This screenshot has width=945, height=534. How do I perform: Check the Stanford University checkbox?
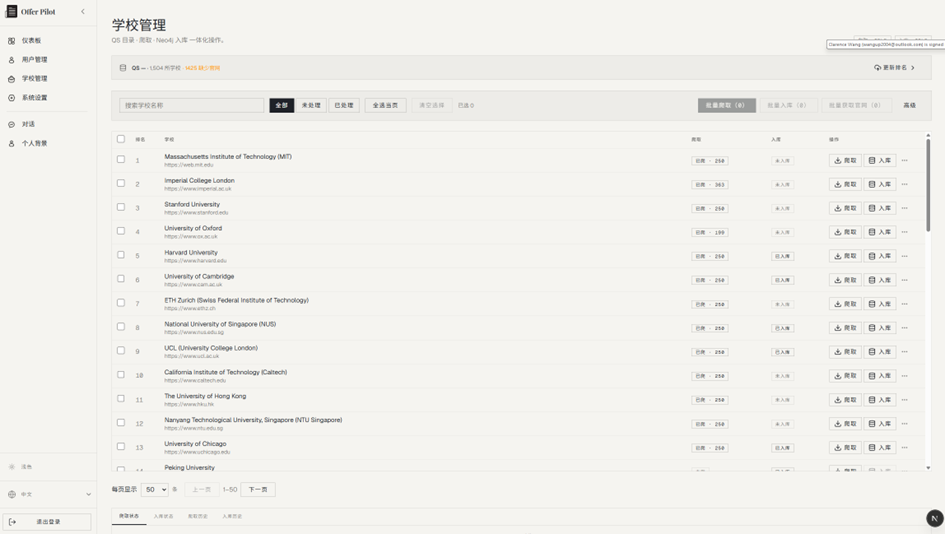[121, 207]
